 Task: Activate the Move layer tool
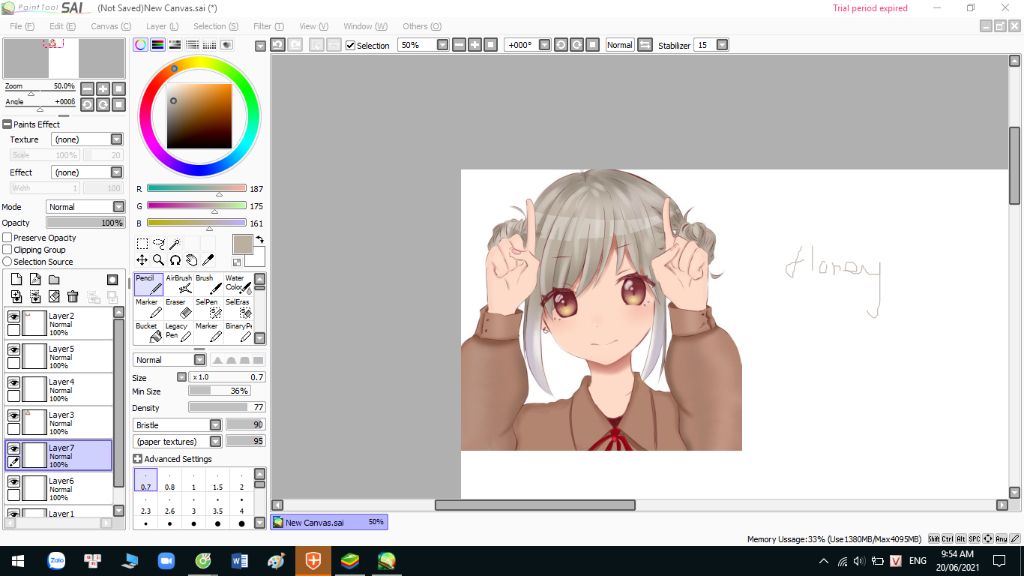142,260
